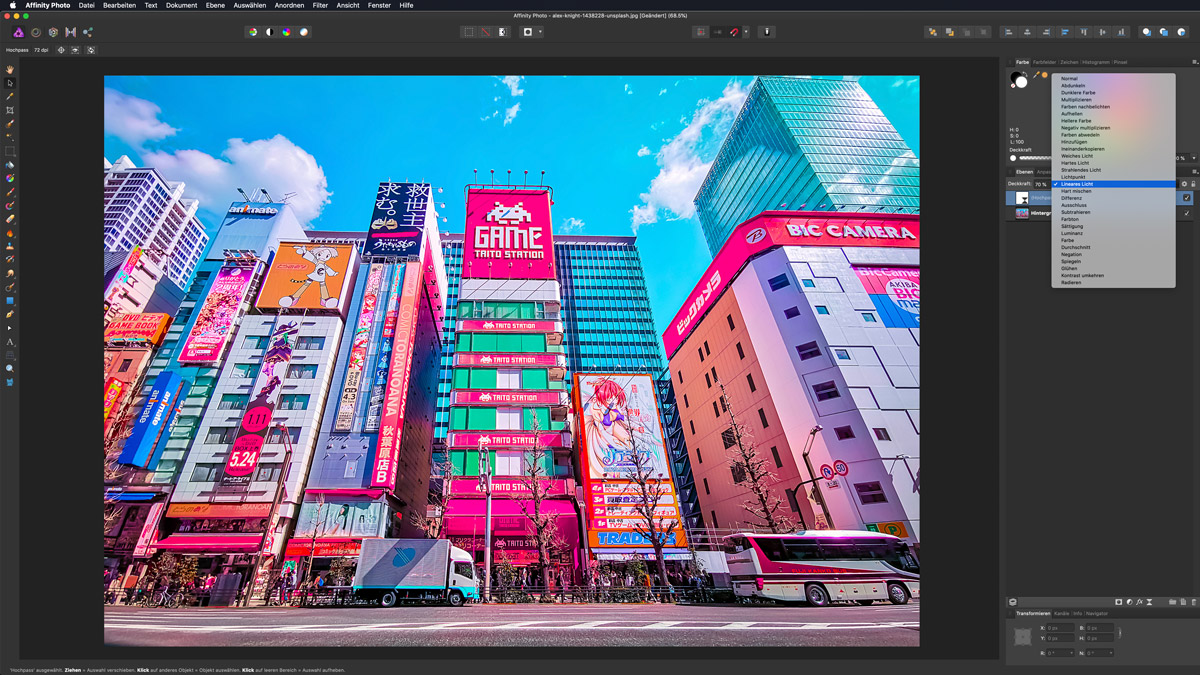The width and height of the screenshot is (1200, 675).
Task: Toggle visibility checkbox of the Hochpass layer
Action: coord(1187,198)
